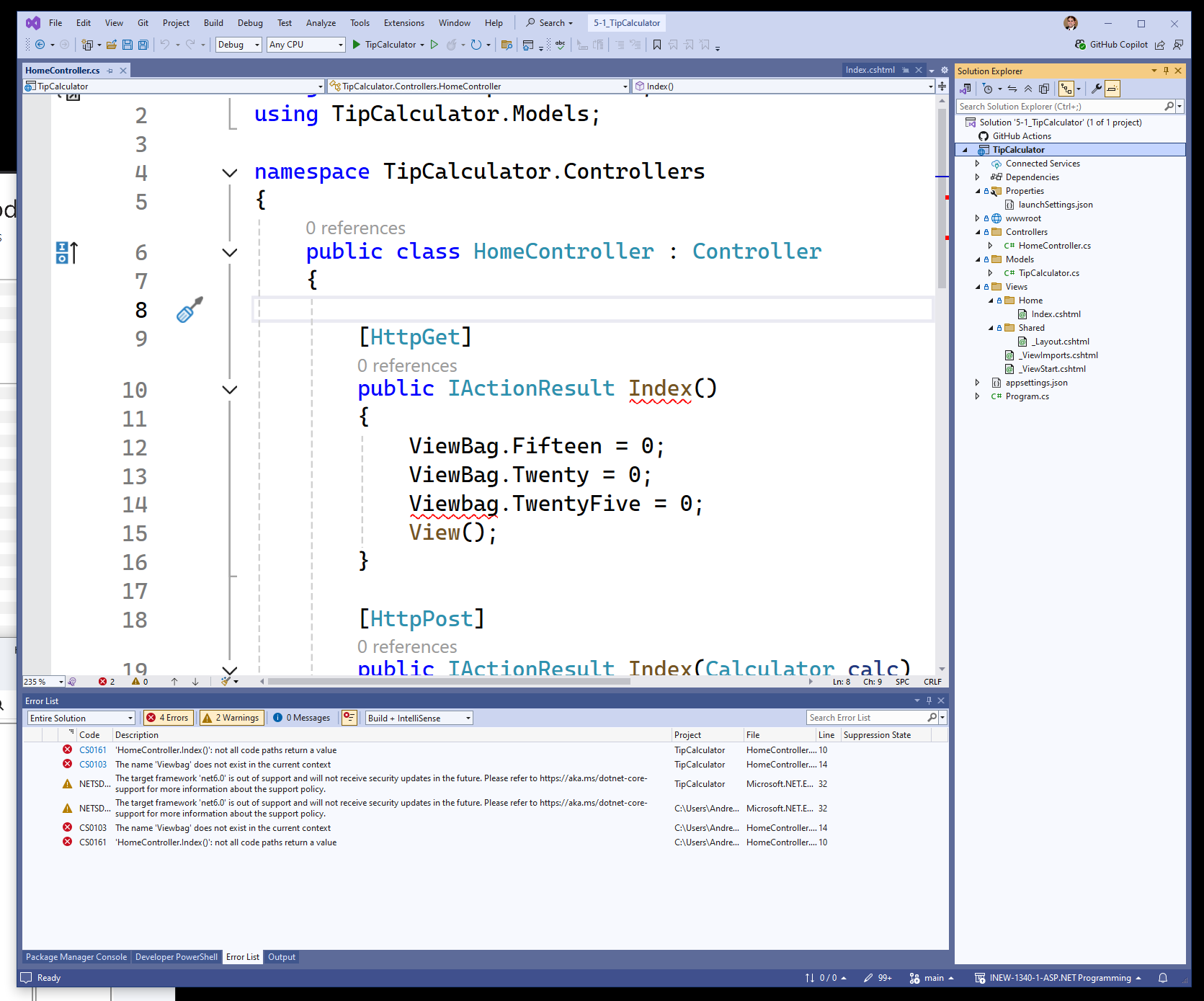Viewport: 1204px width, 1001px height.
Task: Open Properties wrench icon in Solution Explorer
Action: pyautogui.click(x=1096, y=89)
